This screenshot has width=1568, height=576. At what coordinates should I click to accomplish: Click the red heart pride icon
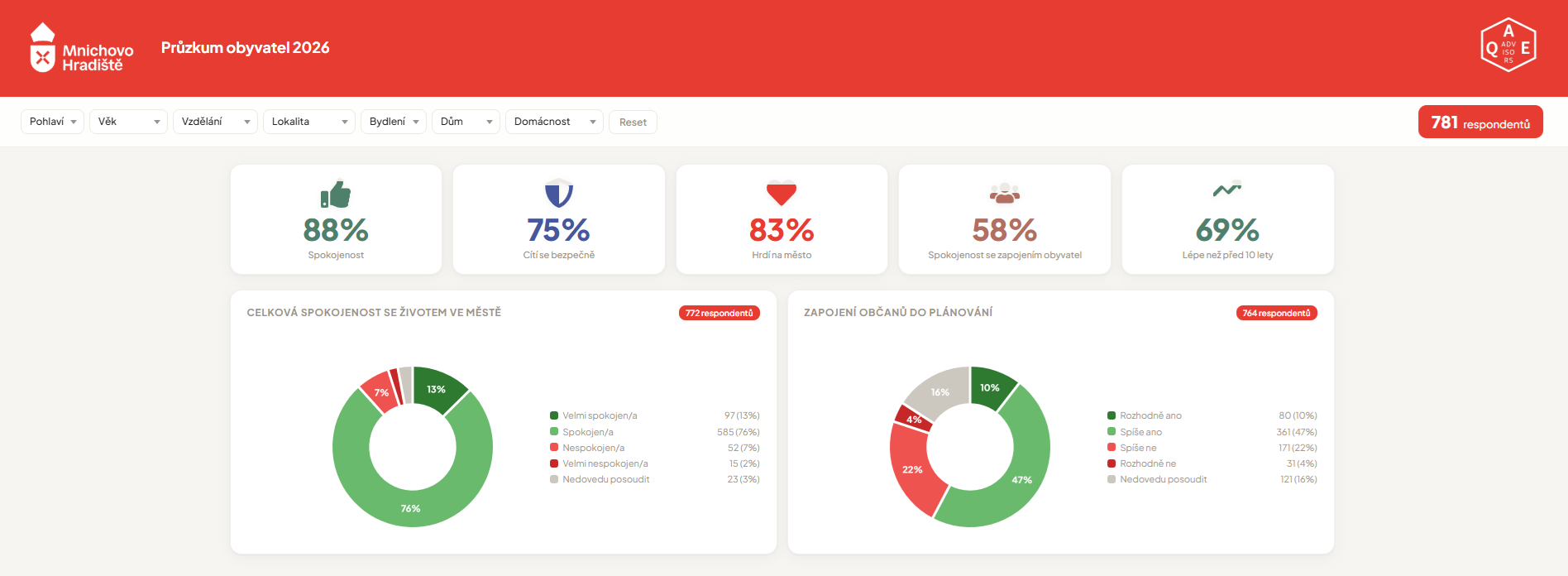point(782,193)
